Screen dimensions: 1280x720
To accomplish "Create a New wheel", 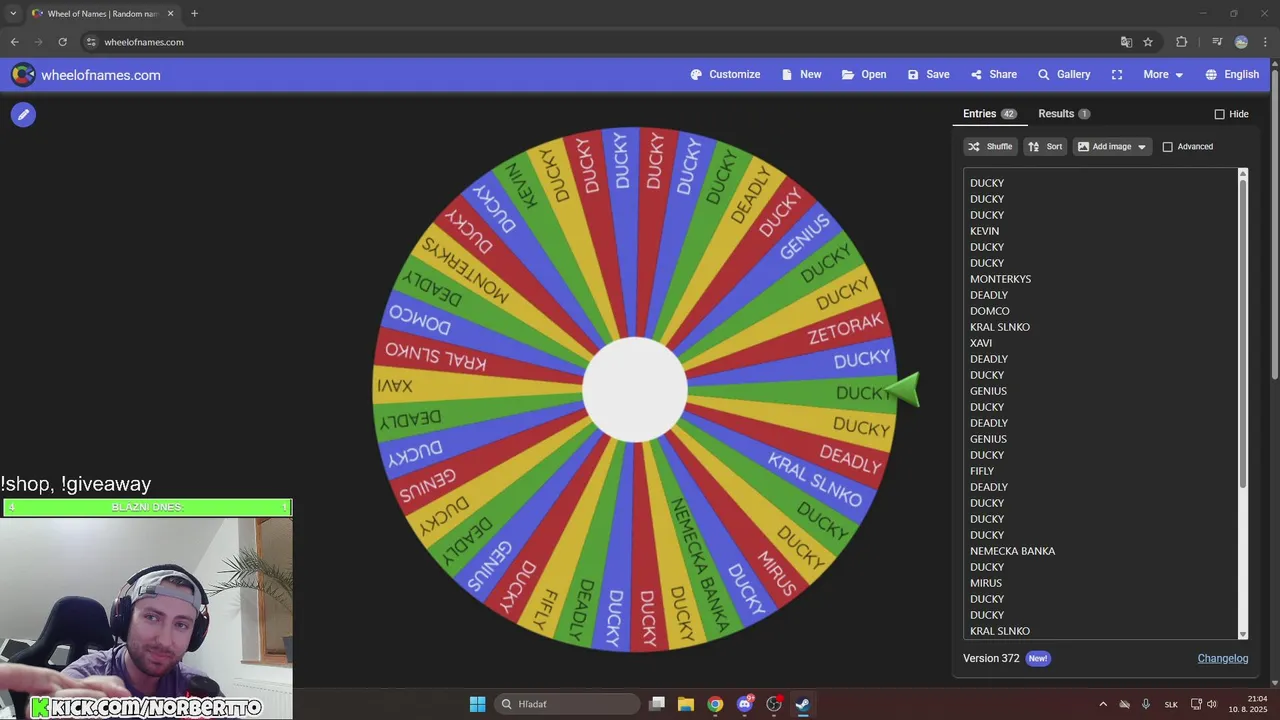I will [x=801, y=75].
